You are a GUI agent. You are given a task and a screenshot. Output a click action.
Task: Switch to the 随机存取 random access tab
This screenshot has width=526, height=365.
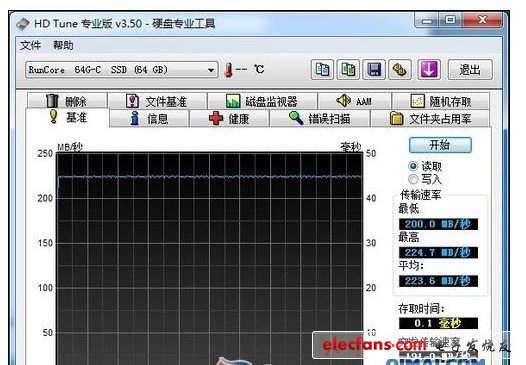pos(440,101)
